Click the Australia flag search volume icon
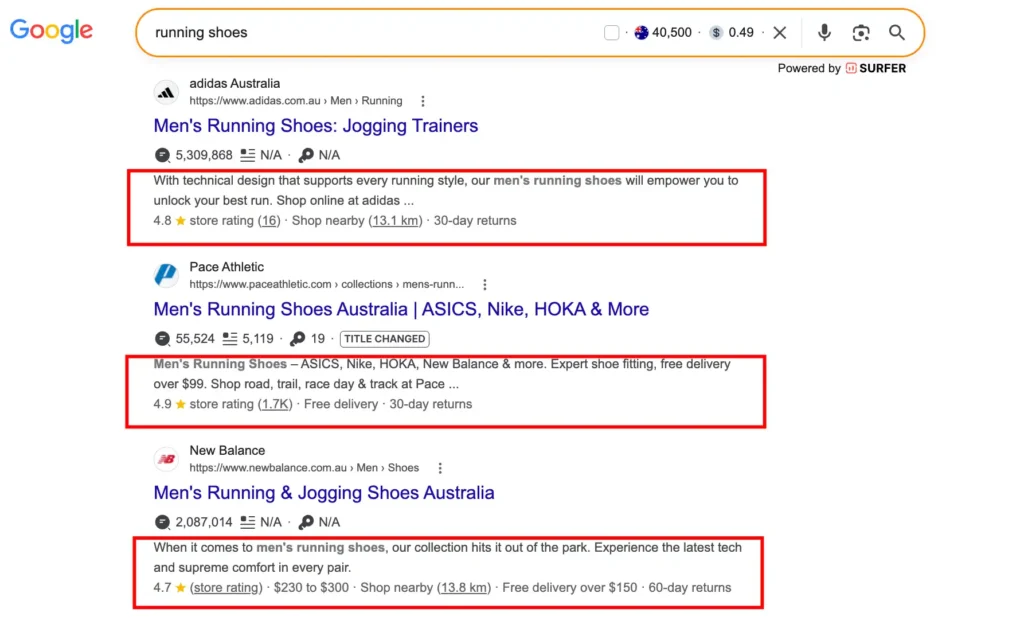 pyautogui.click(x=641, y=33)
